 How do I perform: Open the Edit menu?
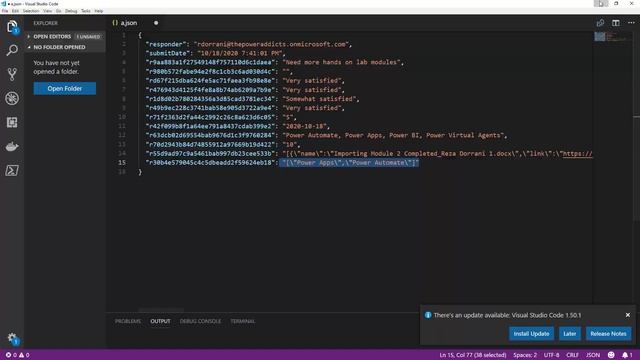coord(15,11)
